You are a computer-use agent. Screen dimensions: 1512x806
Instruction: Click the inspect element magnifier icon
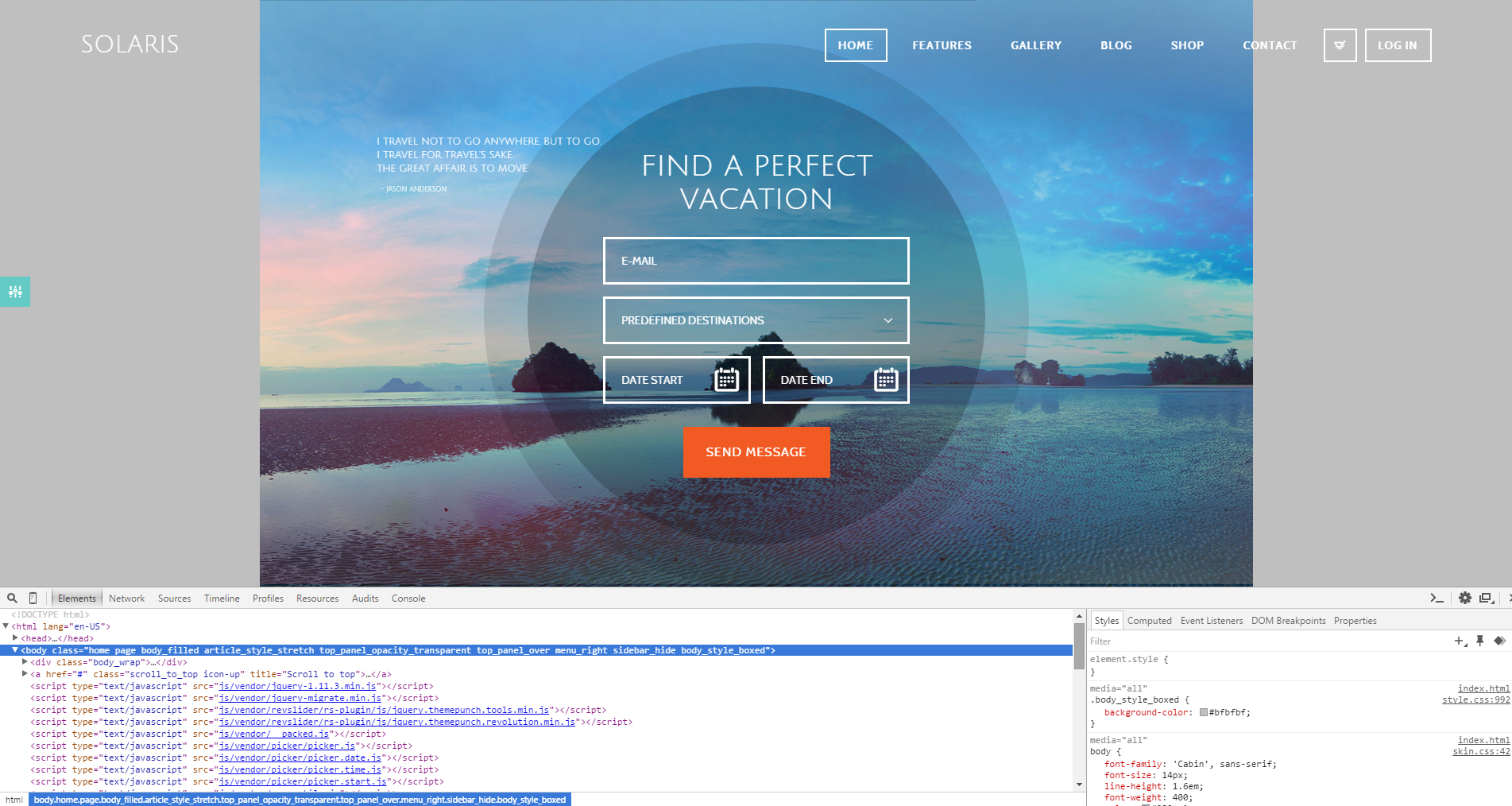pyautogui.click(x=12, y=599)
